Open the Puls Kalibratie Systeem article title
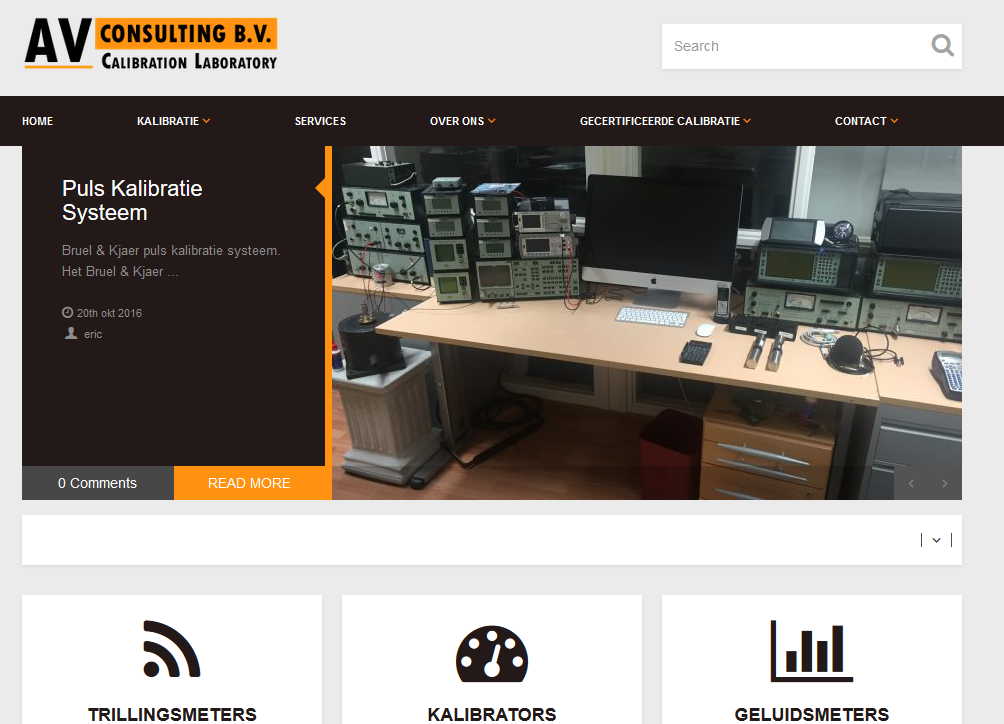 (132, 200)
